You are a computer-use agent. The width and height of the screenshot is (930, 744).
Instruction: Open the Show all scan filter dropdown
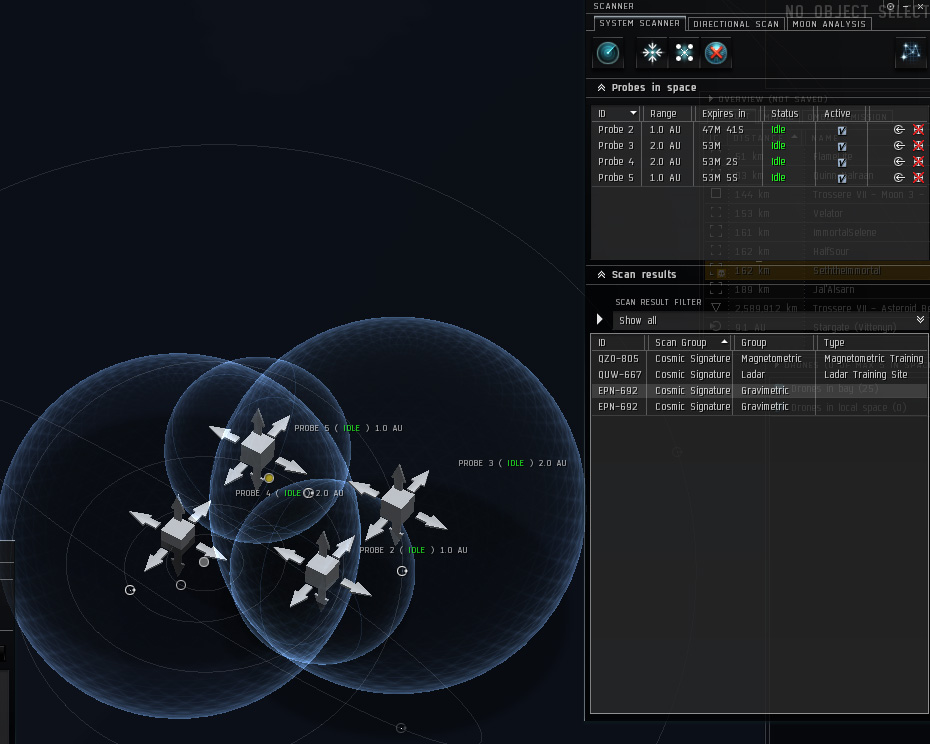770,320
